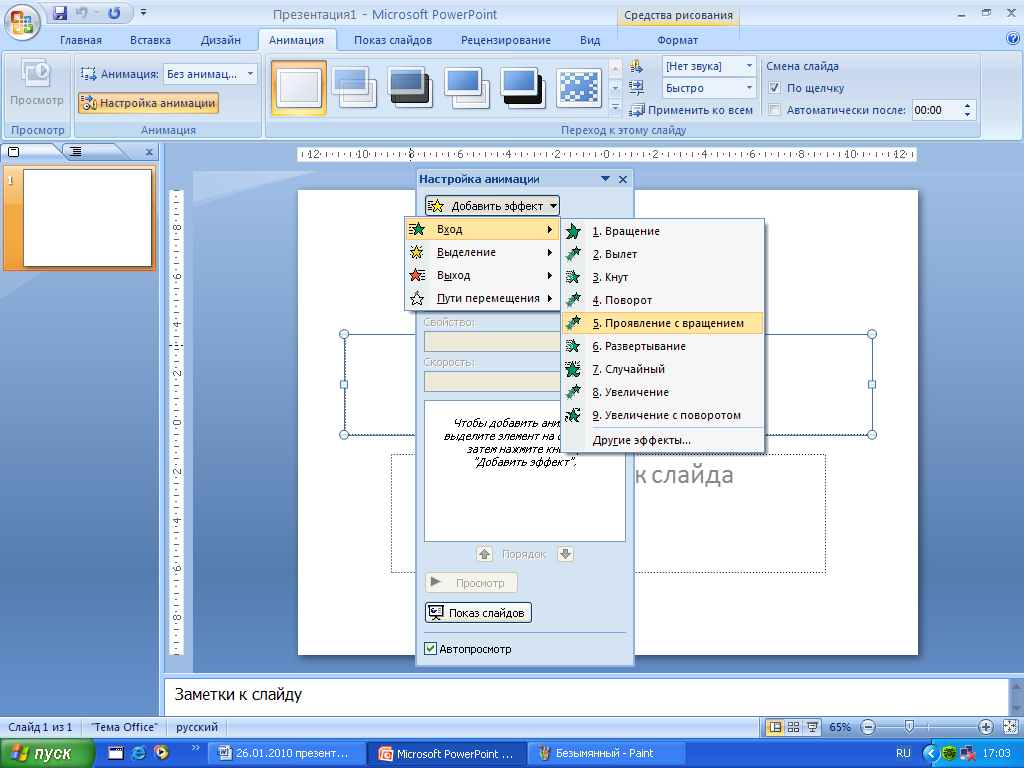Viewport: 1024px width, 768px height.
Task: Open the Выделение effects submenu
Action: pyautogui.click(x=482, y=252)
